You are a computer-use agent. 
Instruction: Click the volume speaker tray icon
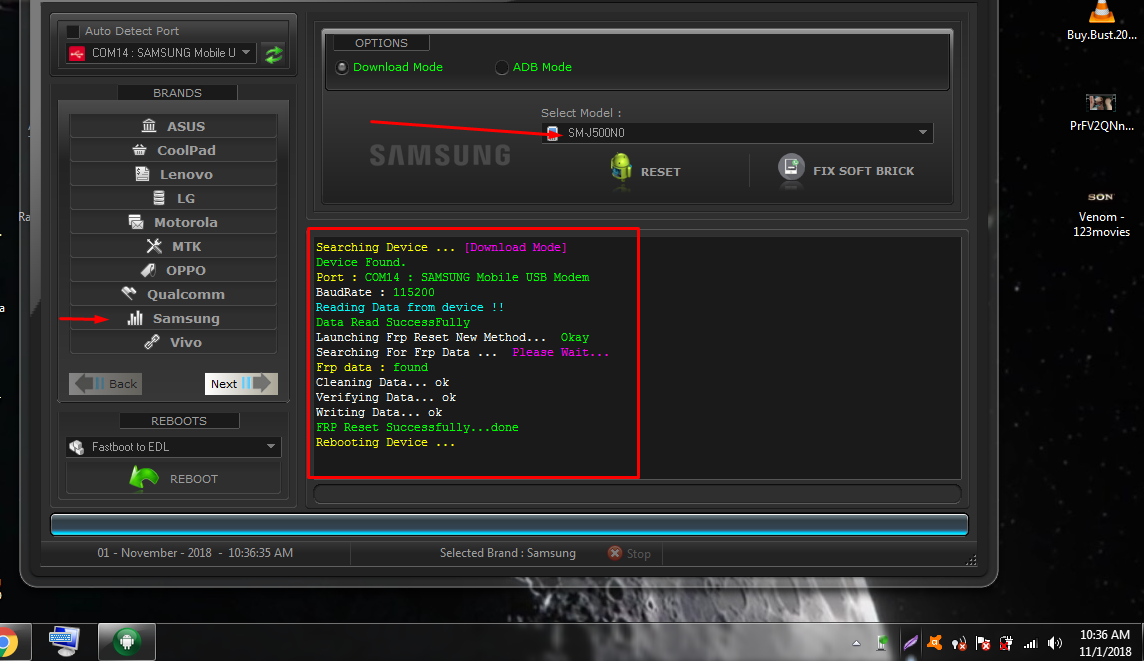pyautogui.click(x=1054, y=643)
